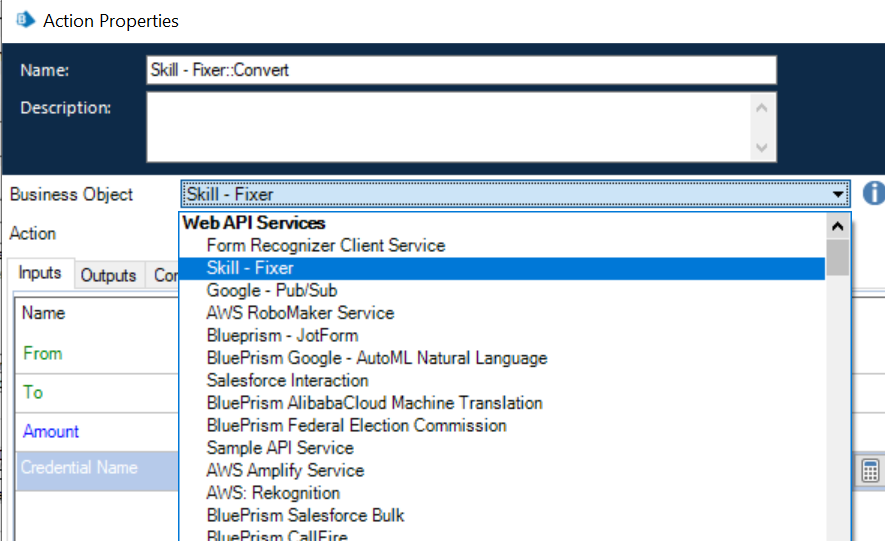Select BluePrism AlibabaCloud Machine Translation
This screenshot has width=885, height=541.
point(502,403)
